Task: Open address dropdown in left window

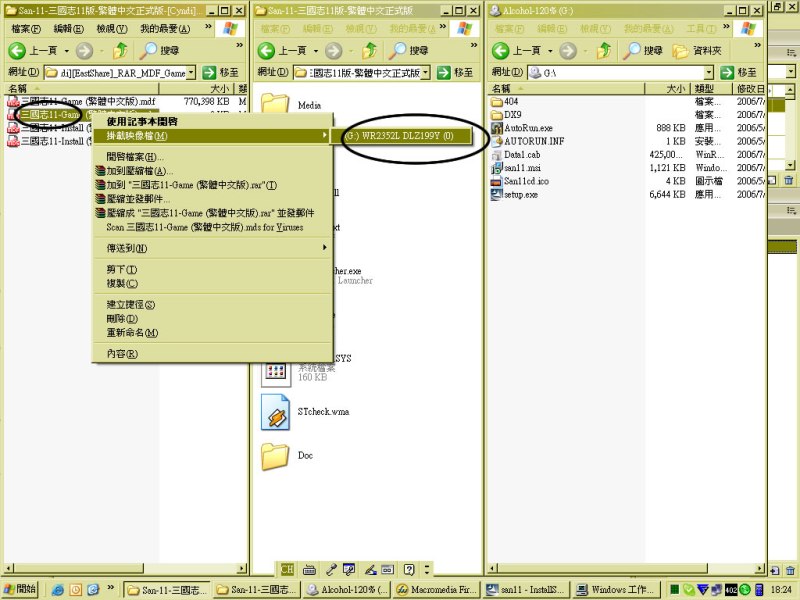Action: tap(191, 72)
